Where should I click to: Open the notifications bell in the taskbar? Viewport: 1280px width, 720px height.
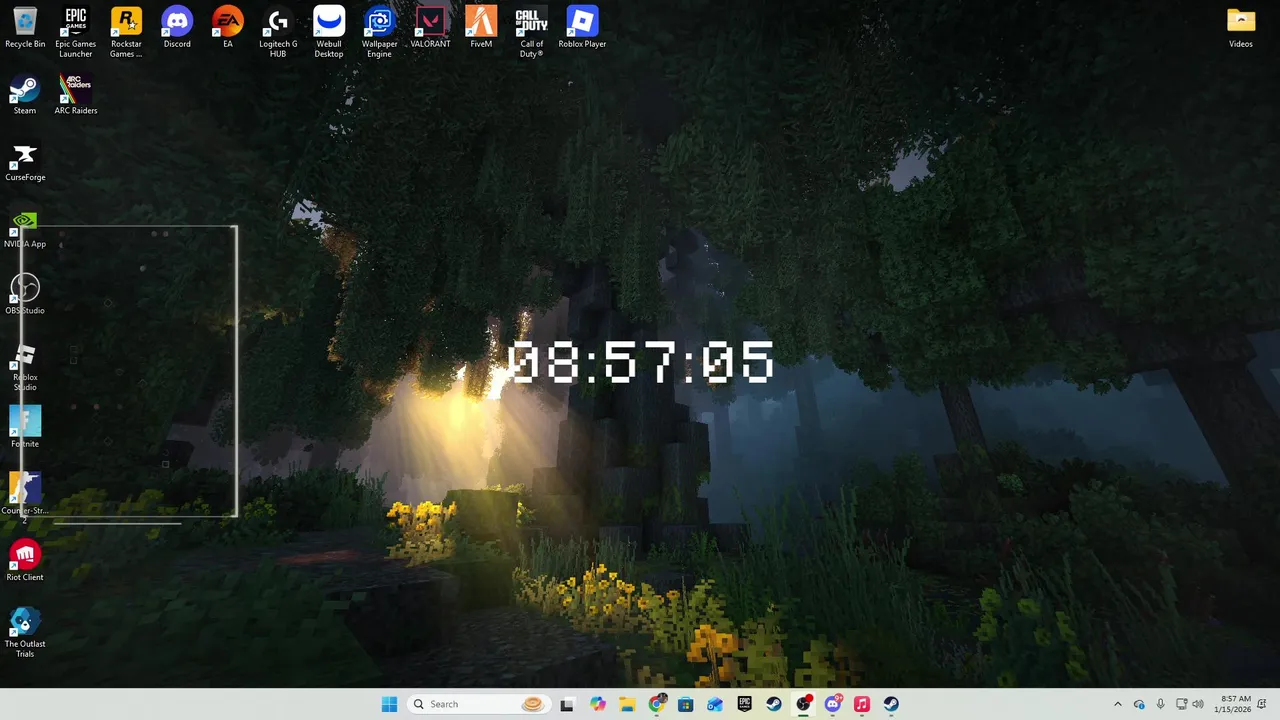(1263, 704)
